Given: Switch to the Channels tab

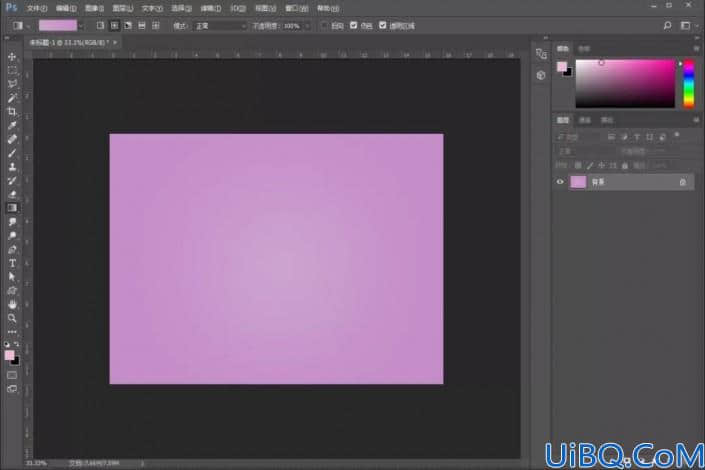Looking at the screenshot, I should pos(585,120).
